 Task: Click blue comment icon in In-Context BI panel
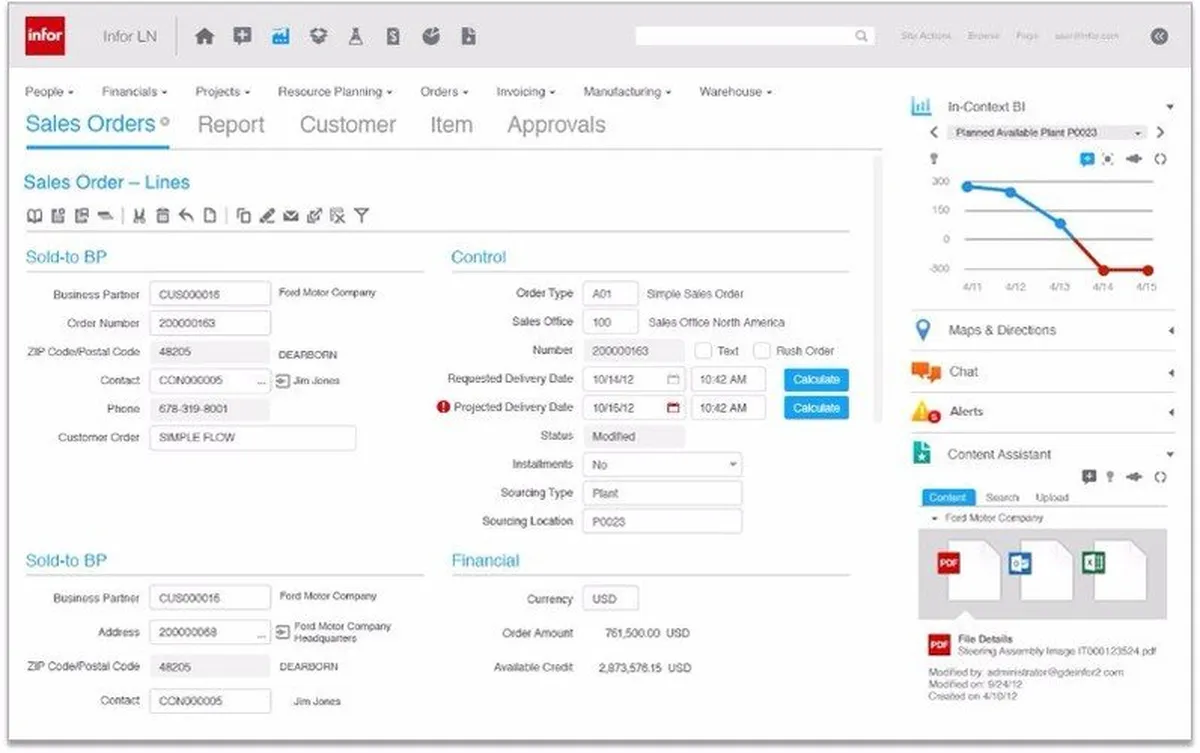click(1087, 159)
